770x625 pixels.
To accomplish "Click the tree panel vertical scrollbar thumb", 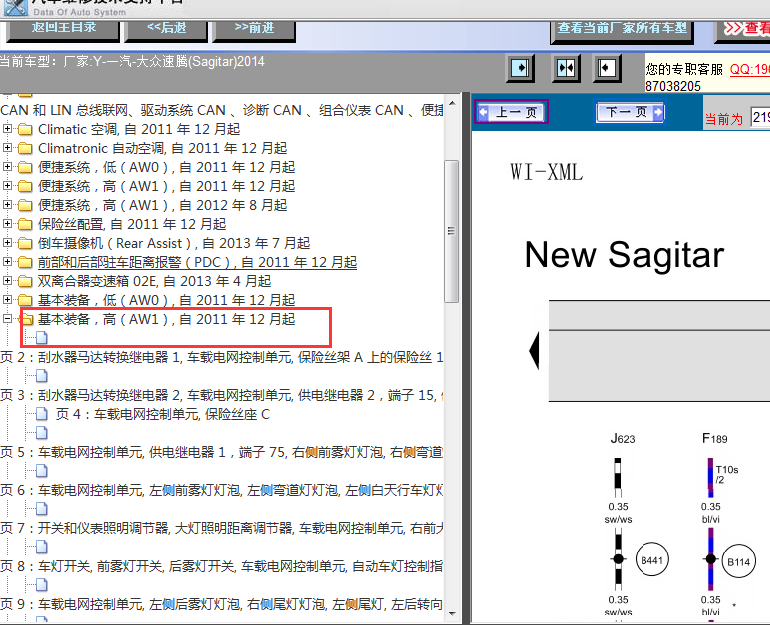I will tap(451, 231).
